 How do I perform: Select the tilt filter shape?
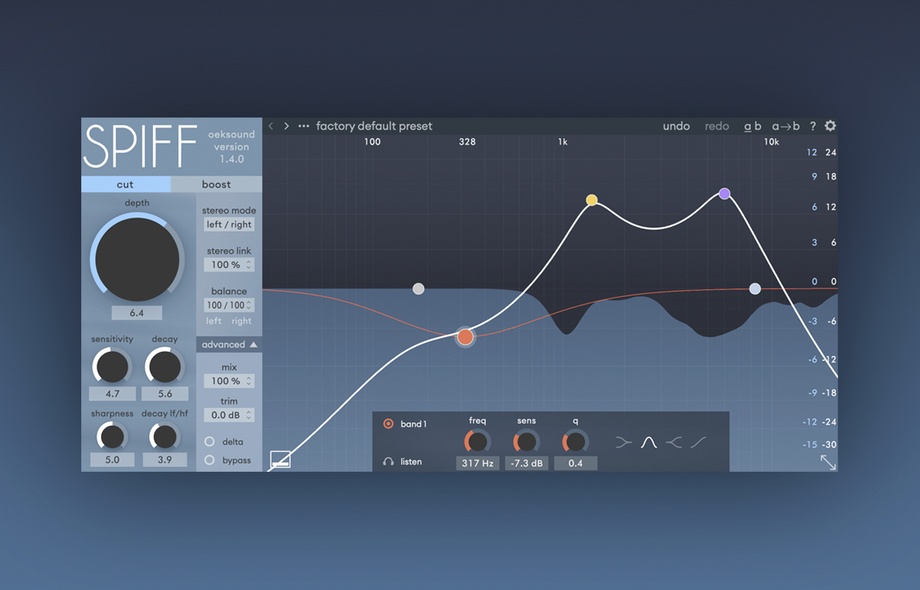pos(698,442)
